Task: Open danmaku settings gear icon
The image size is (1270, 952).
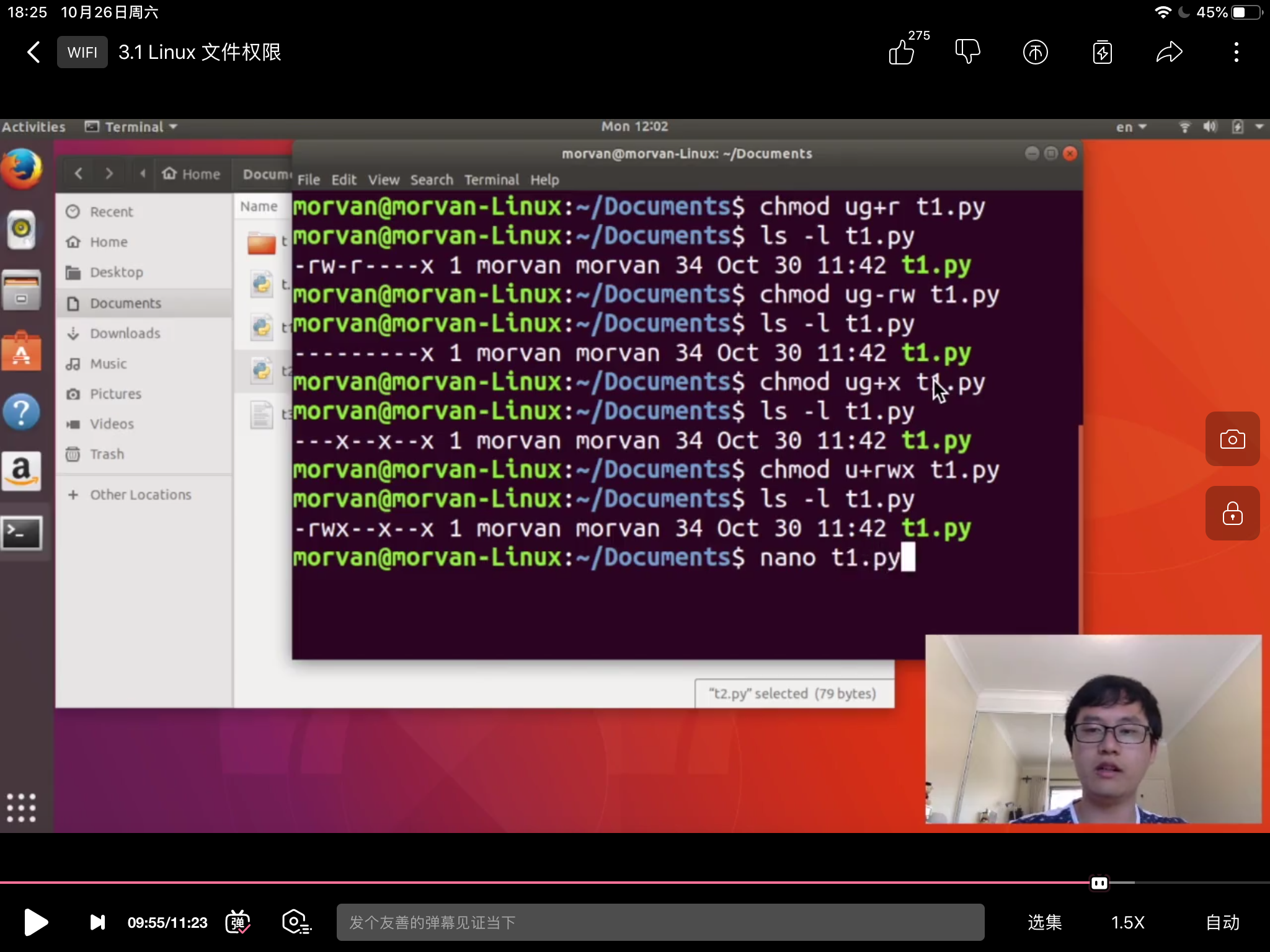Action: [x=296, y=922]
